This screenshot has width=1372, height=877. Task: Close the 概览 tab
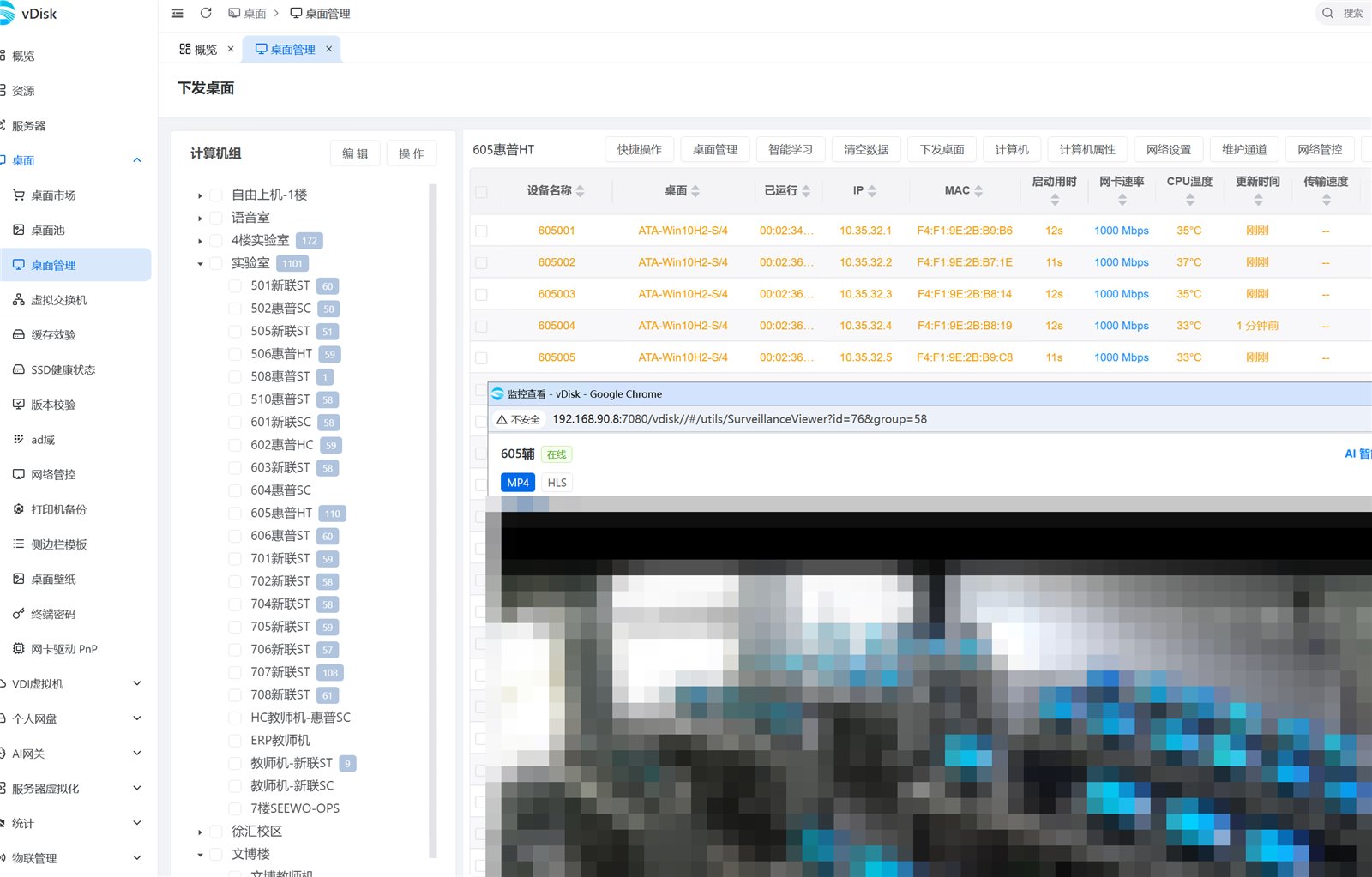click(231, 50)
